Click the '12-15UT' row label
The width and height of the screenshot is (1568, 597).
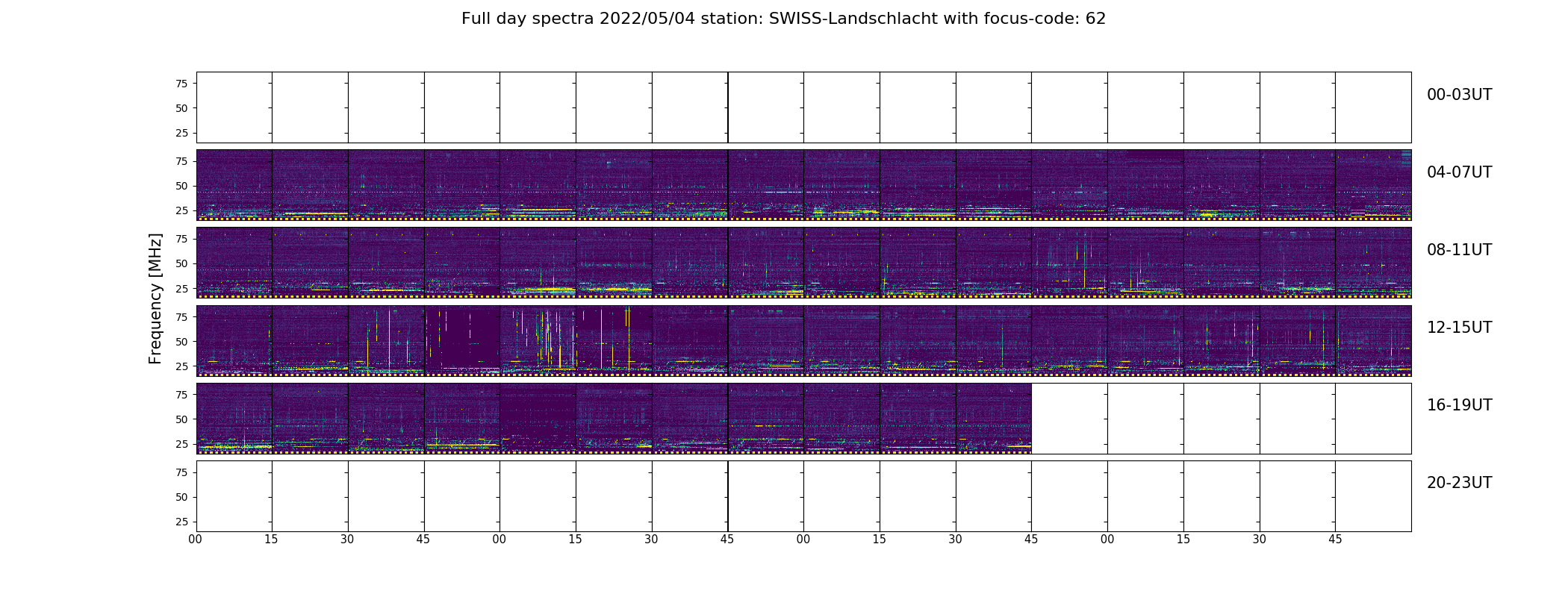pos(1459,328)
